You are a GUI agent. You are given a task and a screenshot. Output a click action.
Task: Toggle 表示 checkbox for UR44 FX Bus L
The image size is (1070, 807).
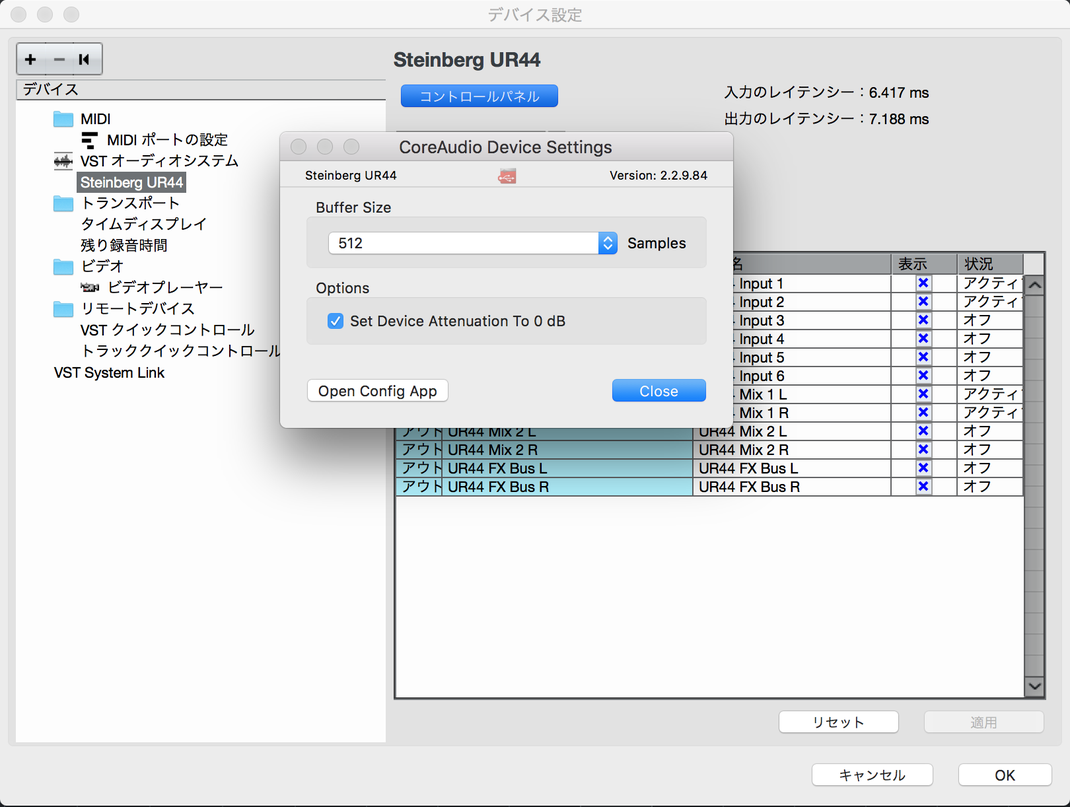pos(923,468)
